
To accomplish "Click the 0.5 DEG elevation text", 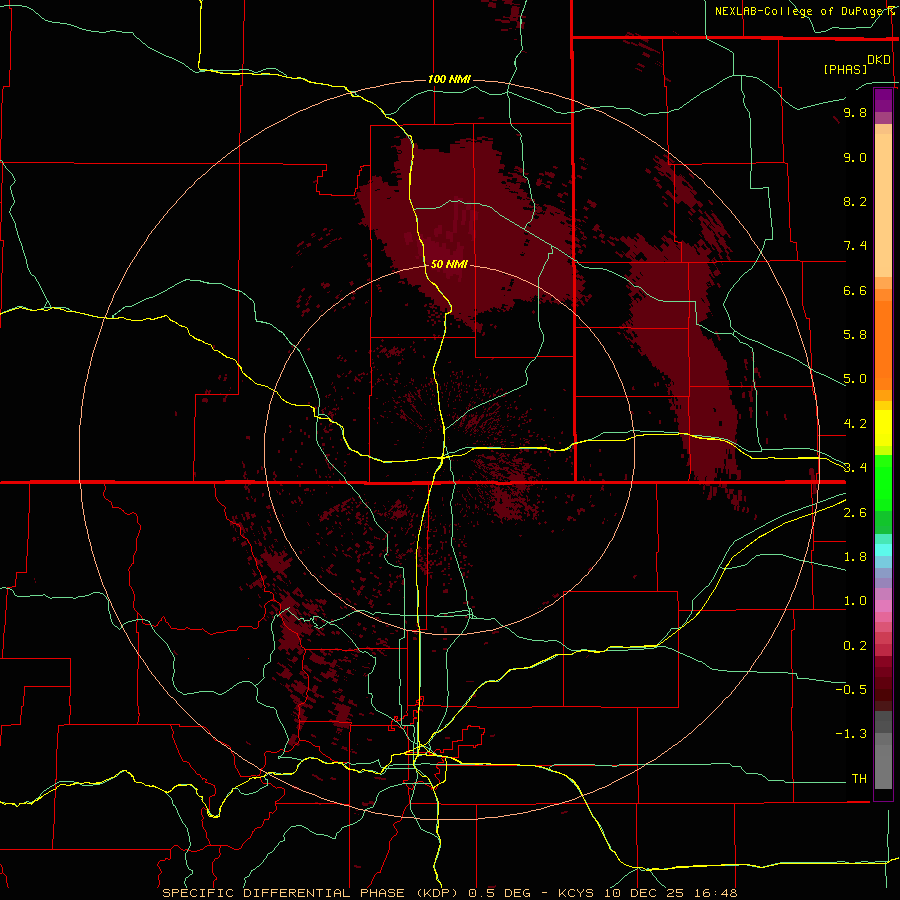I will [501, 893].
